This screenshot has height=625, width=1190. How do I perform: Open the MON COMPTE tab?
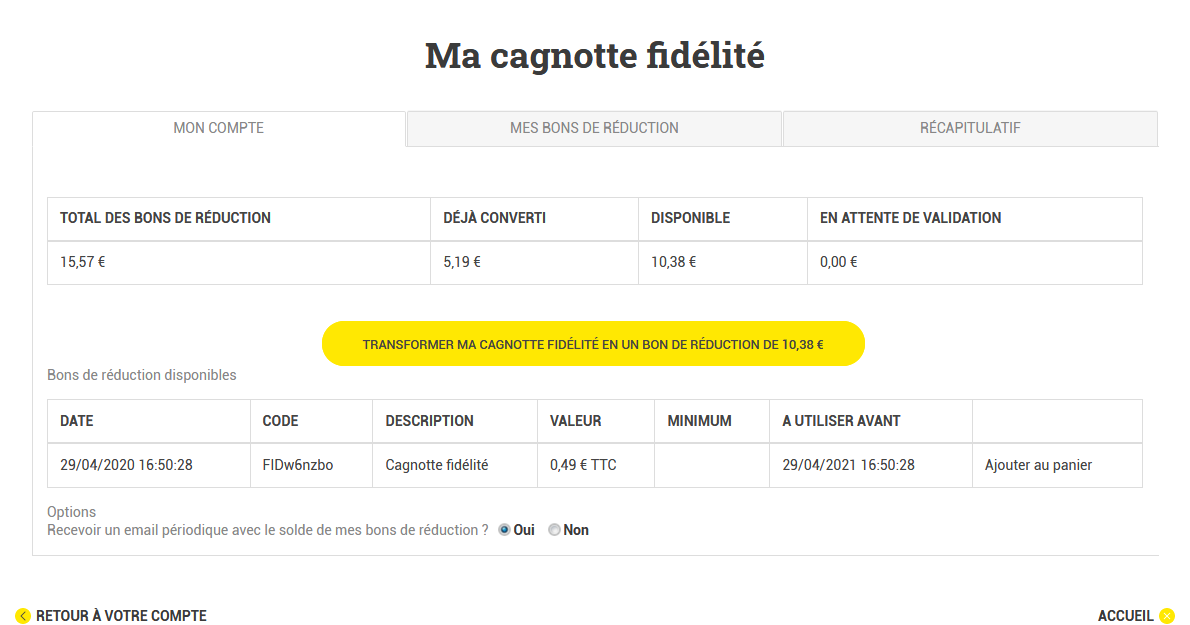point(219,128)
